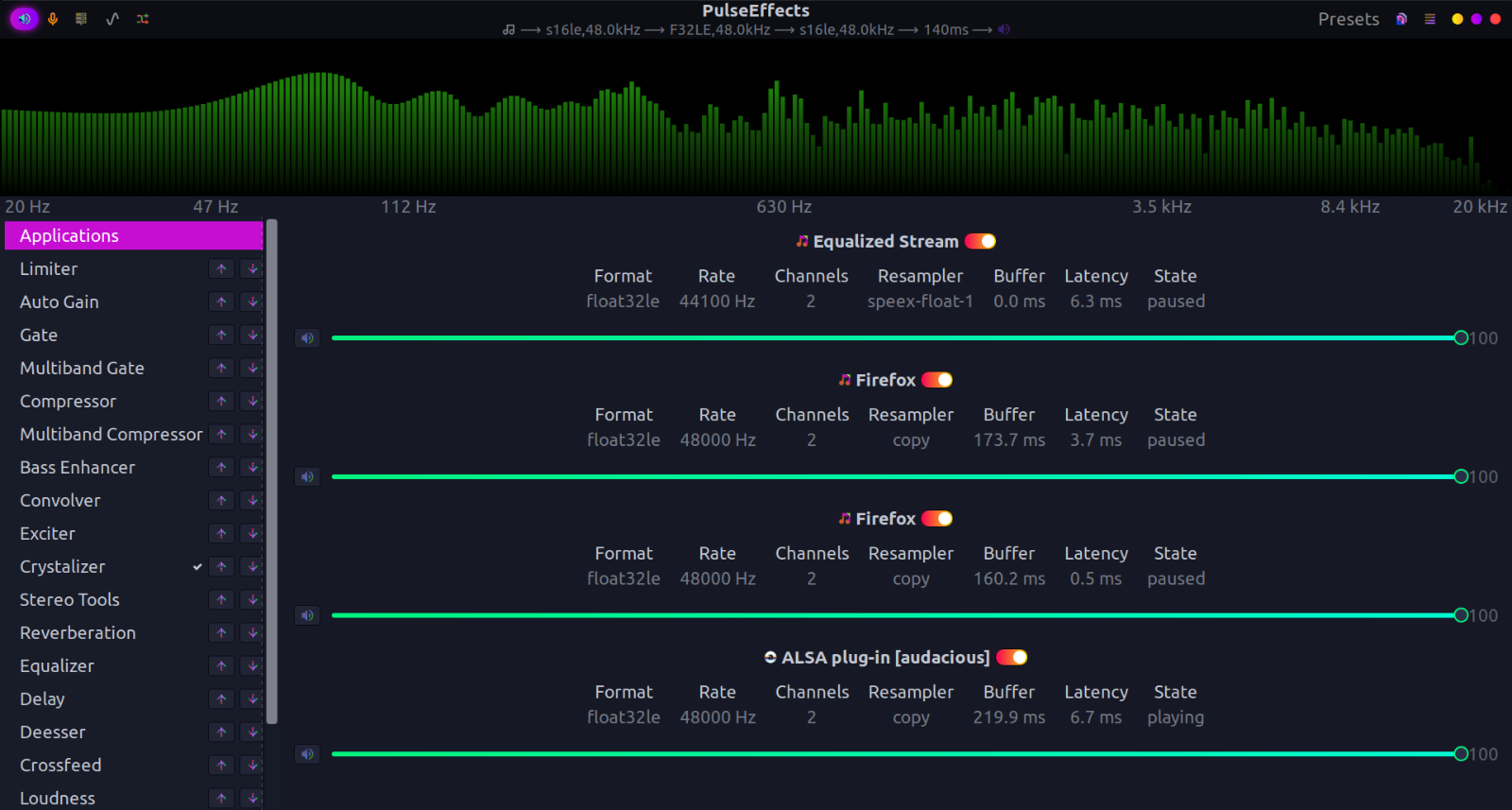Screen dimensions: 1512x810
Task: Adjust Equalized Stream volume slider
Action: coord(898,338)
